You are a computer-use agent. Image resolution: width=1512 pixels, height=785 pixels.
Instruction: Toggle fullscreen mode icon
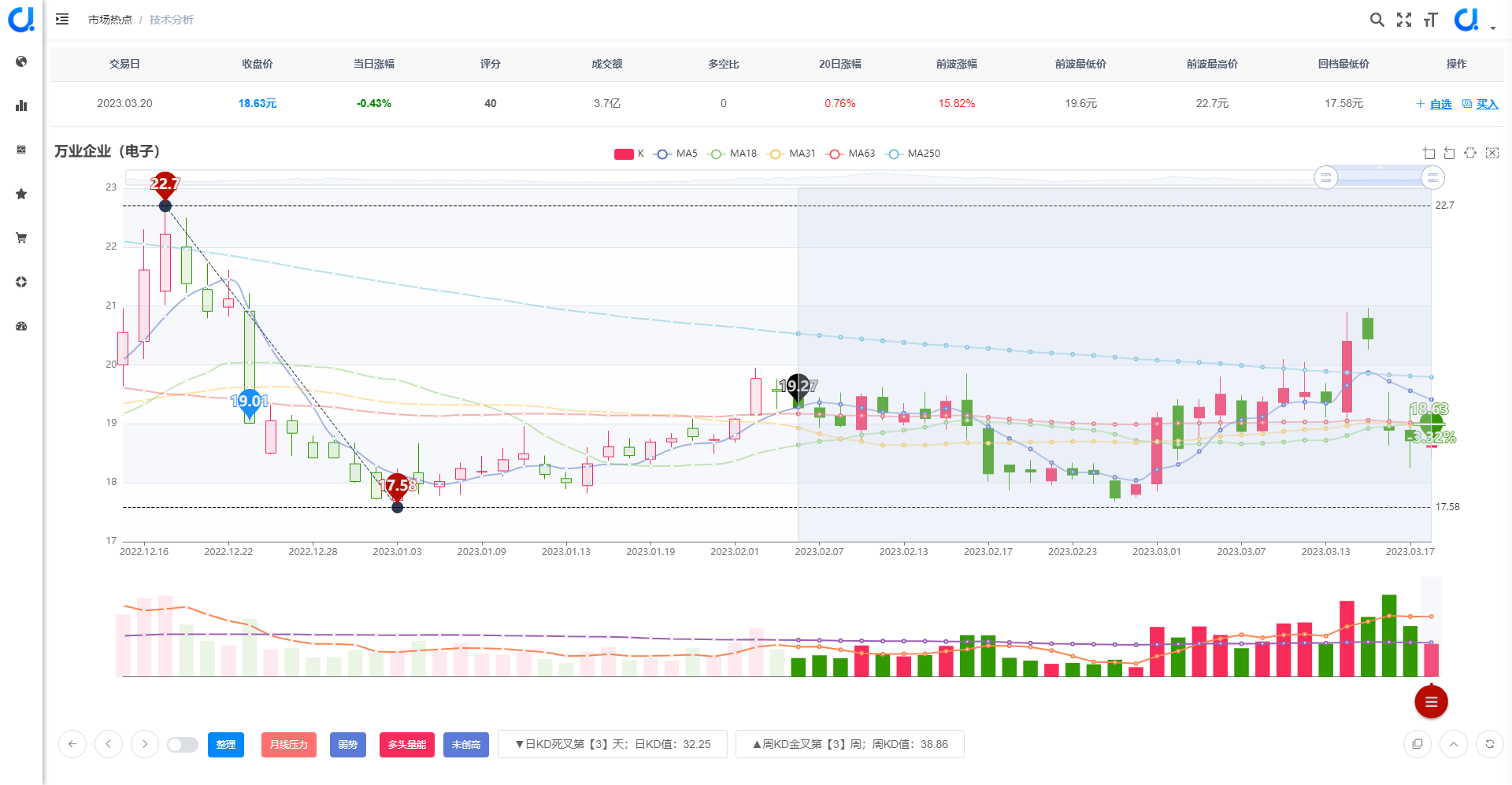(x=1404, y=20)
